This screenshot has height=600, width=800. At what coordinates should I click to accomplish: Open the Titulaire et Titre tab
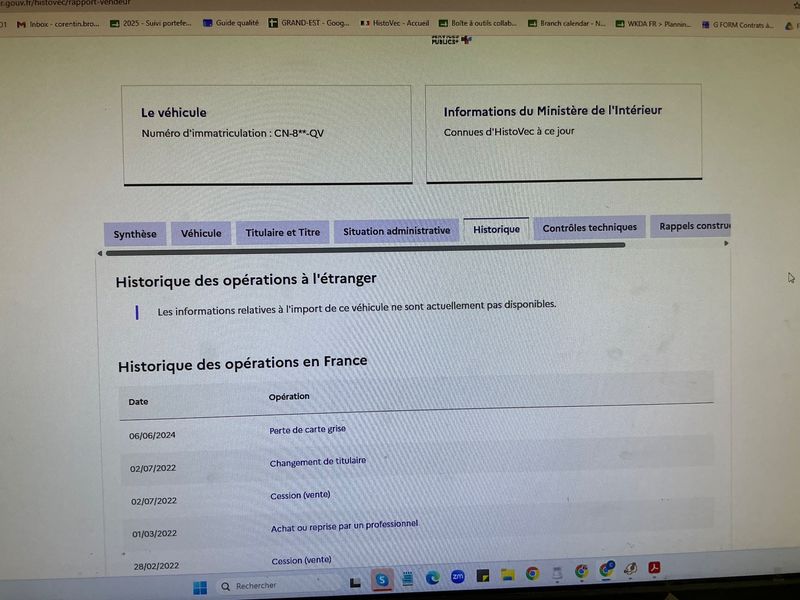[x=283, y=232]
